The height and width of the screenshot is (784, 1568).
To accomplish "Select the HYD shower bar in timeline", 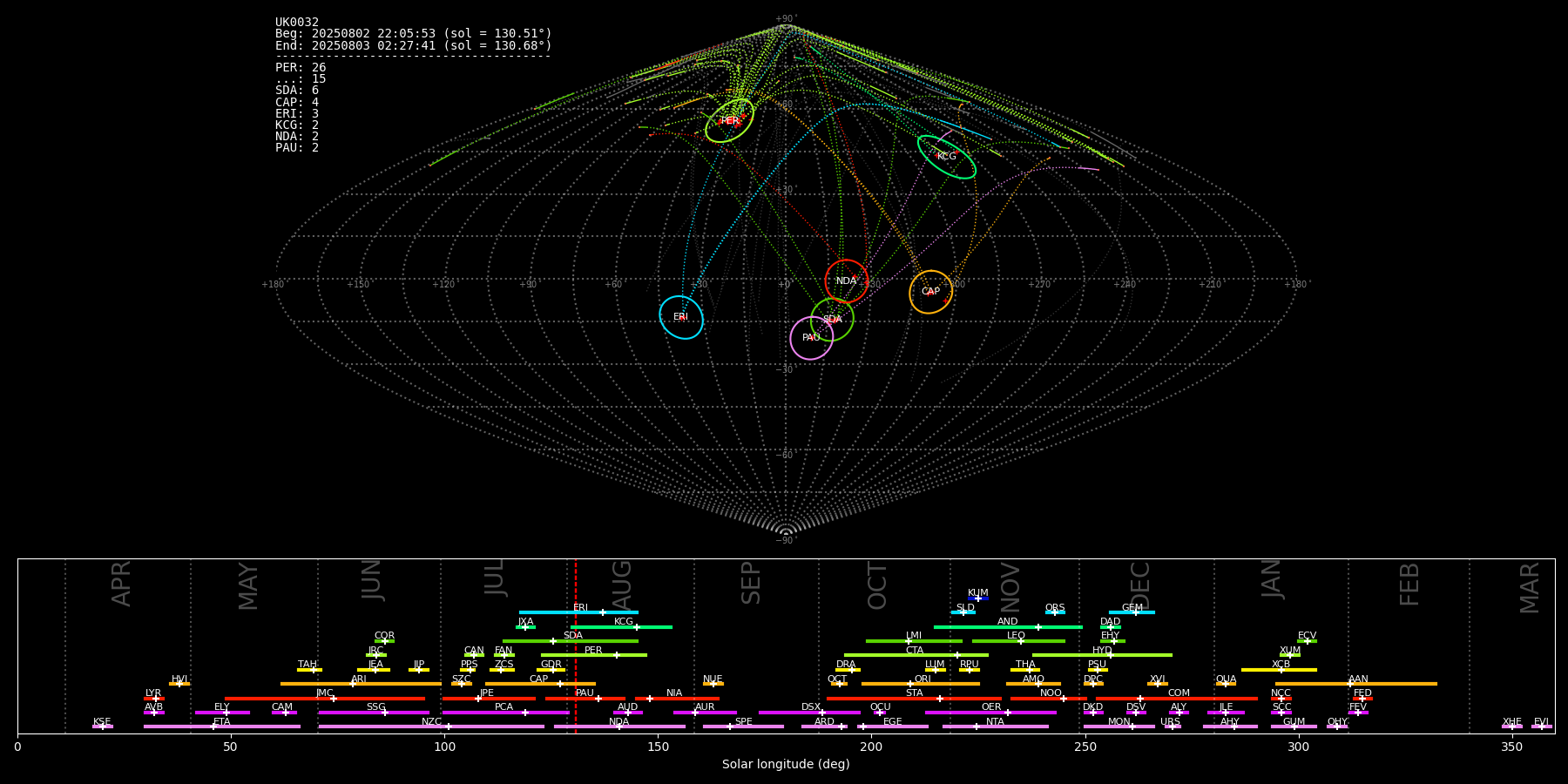I will click(x=1102, y=655).
